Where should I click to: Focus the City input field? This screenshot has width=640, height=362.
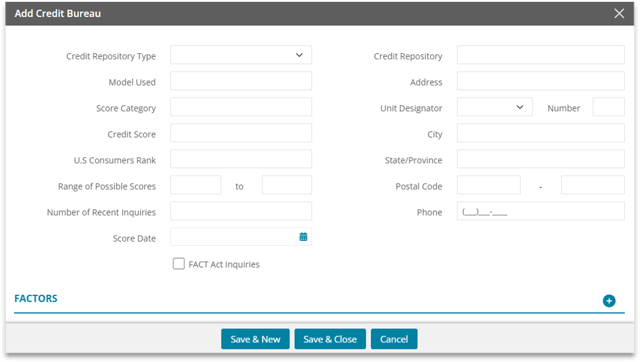(541, 133)
